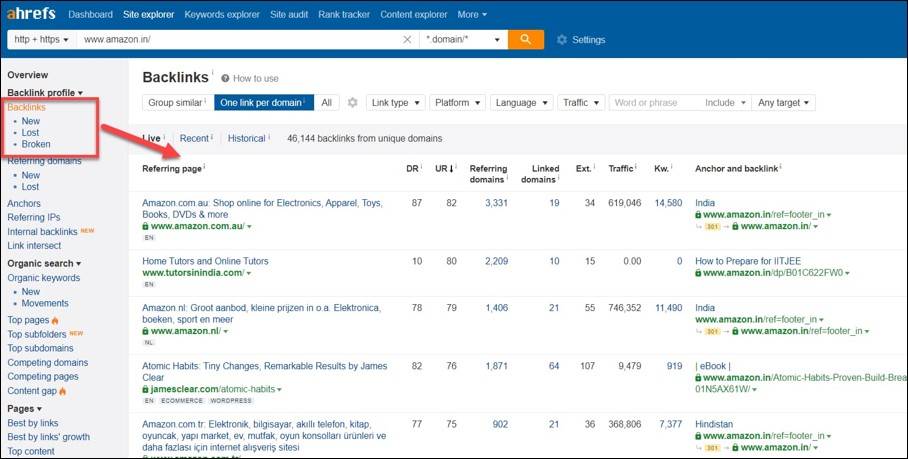This screenshot has width=908, height=459.
Task: Open Organic keywords in the sidebar
Action: pyautogui.click(x=43, y=278)
